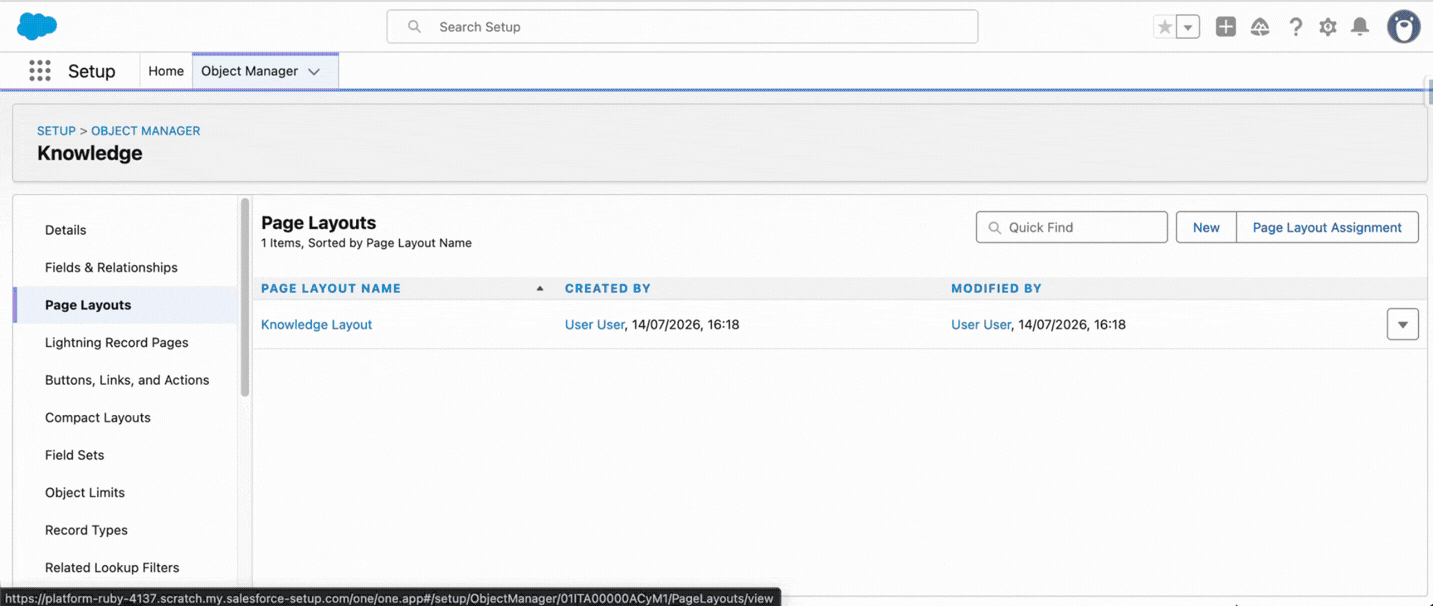Click the Knowledge page heading
The width and height of the screenshot is (1433, 606).
pyautogui.click(x=90, y=153)
